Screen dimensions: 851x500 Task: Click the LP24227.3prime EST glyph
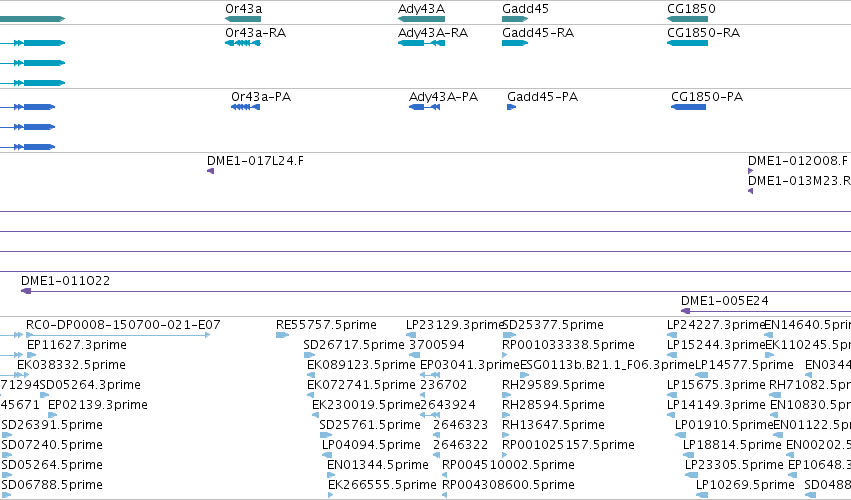pyautogui.click(x=672, y=335)
